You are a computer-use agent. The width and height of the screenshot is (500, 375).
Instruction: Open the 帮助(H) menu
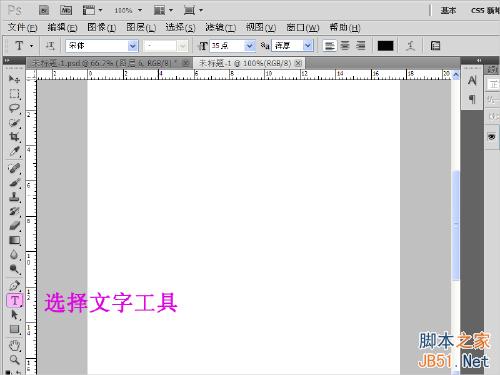point(345,27)
